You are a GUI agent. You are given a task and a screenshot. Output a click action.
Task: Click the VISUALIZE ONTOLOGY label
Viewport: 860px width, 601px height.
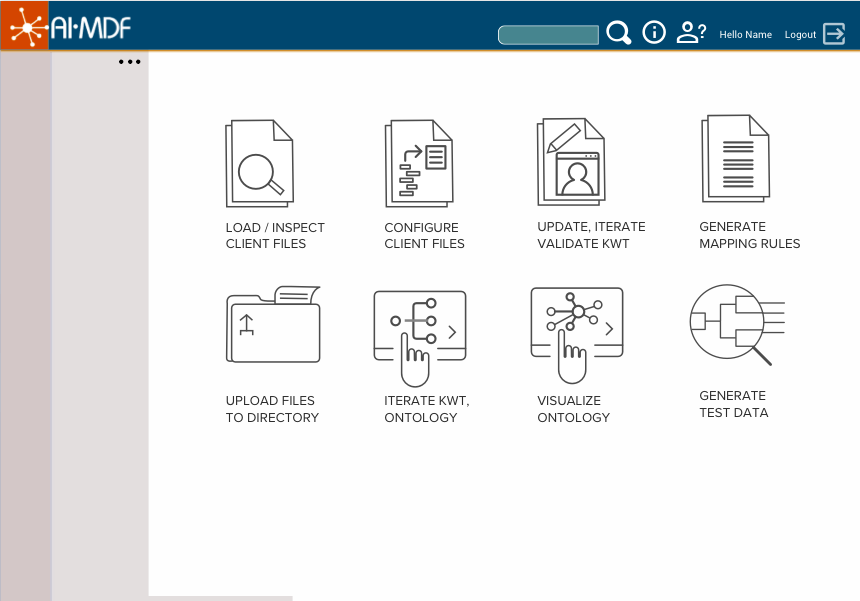coord(573,409)
